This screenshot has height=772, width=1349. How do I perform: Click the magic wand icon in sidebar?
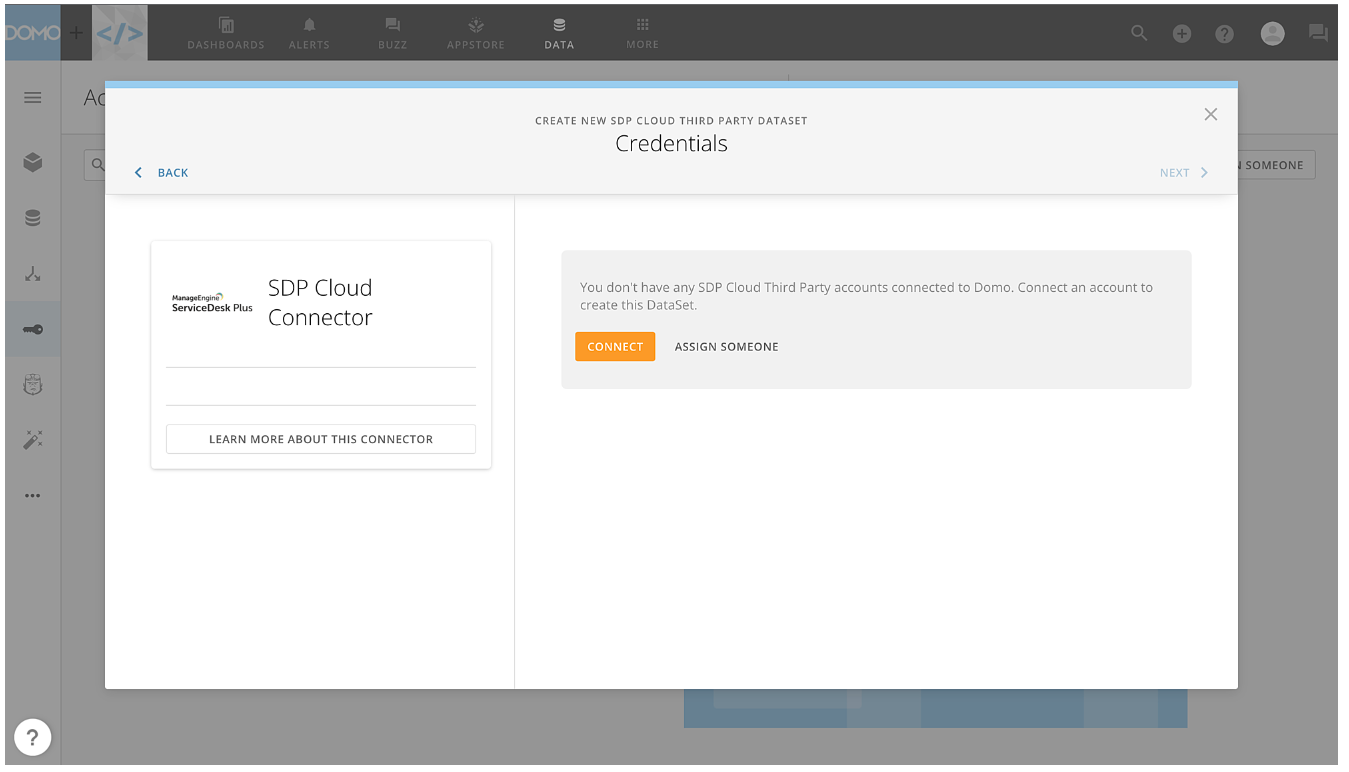33,439
